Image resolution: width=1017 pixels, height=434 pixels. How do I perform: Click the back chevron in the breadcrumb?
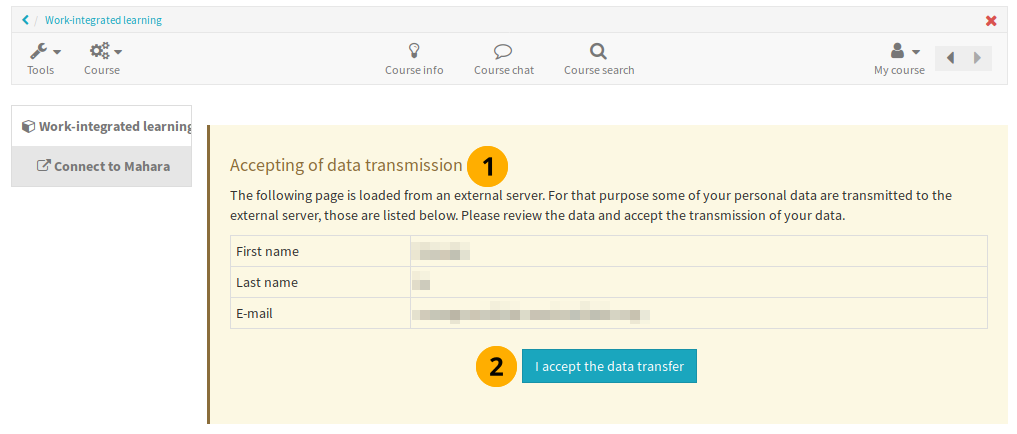pyautogui.click(x=25, y=20)
